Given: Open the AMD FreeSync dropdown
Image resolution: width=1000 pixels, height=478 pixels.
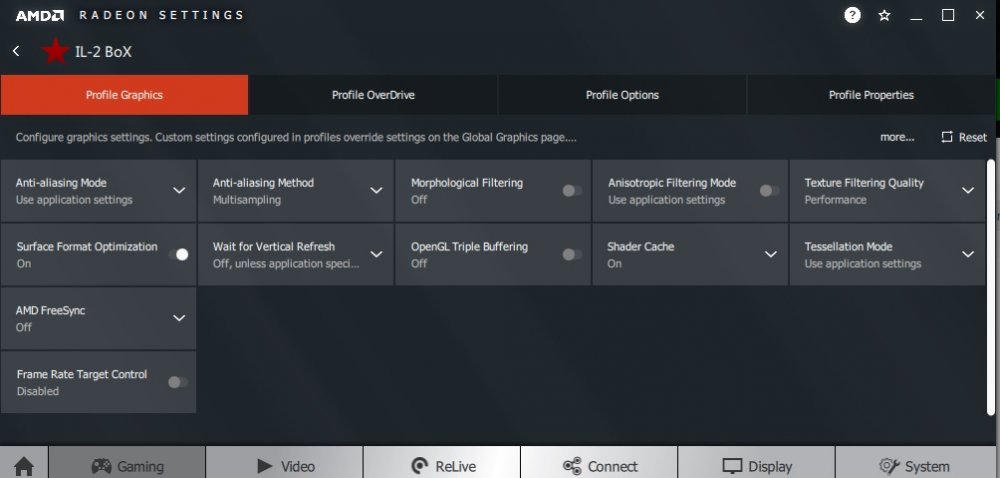Looking at the screenshot, I should click(179, 318).
